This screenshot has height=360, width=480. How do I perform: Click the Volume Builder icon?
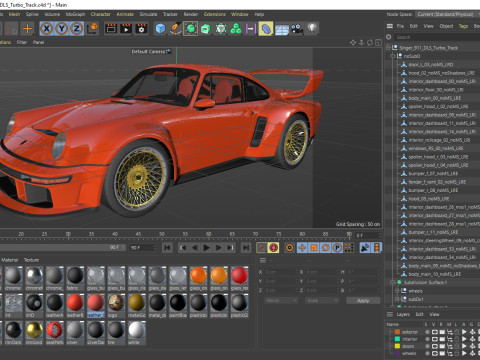pos(221,29)
